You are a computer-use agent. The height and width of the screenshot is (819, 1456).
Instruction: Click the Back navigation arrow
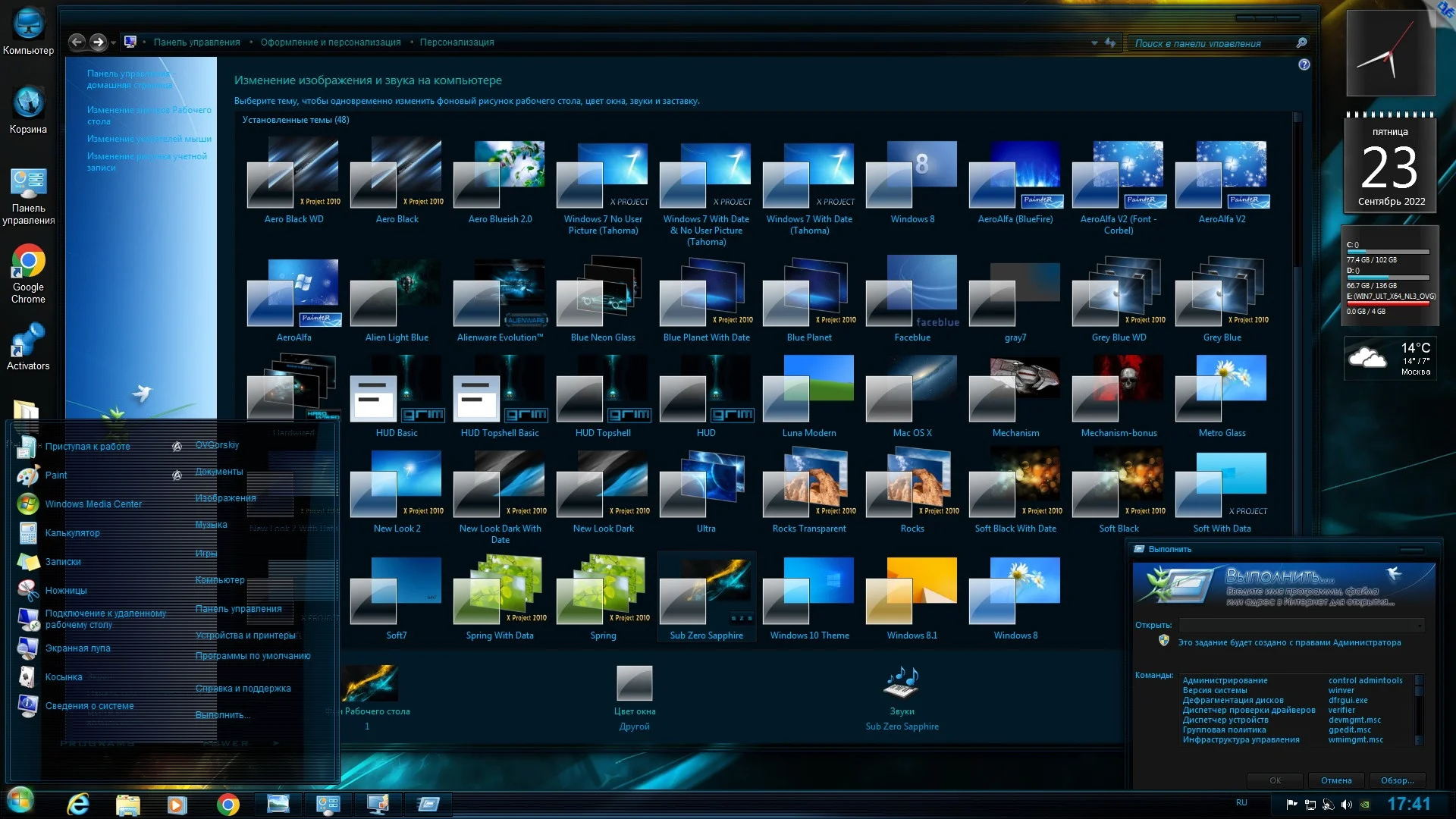tap(77, 42)
